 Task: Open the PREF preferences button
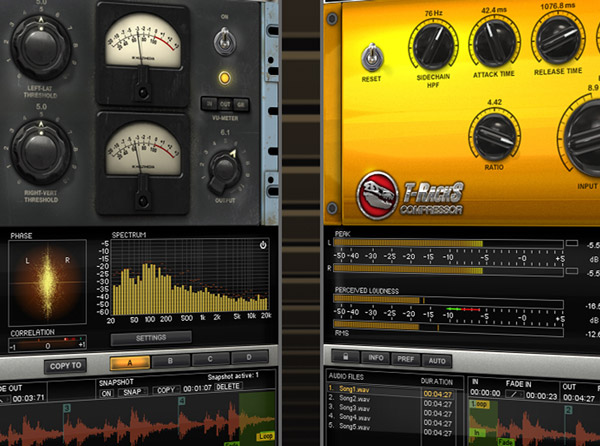pos(405,359)
